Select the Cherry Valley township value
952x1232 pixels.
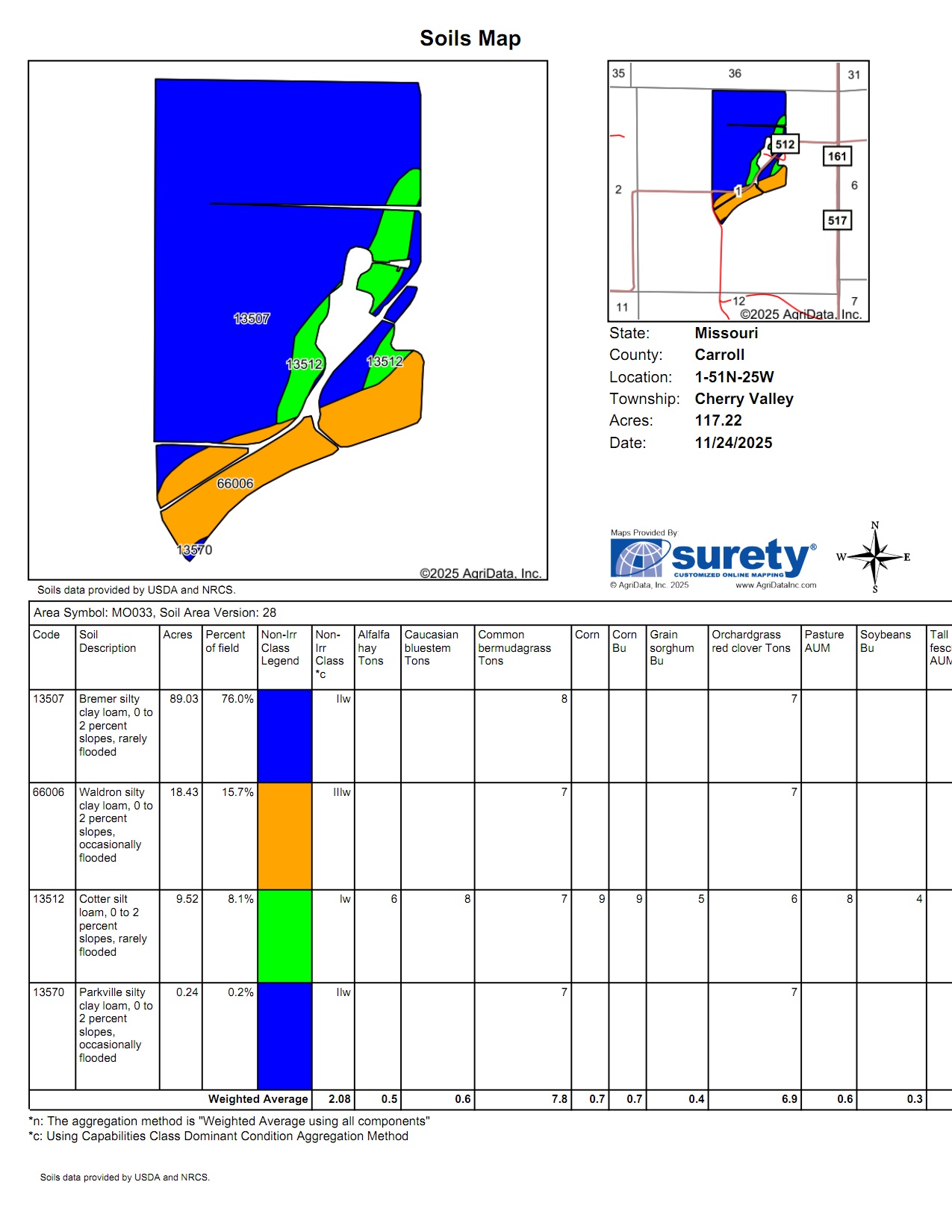click(x=744, y=399)
